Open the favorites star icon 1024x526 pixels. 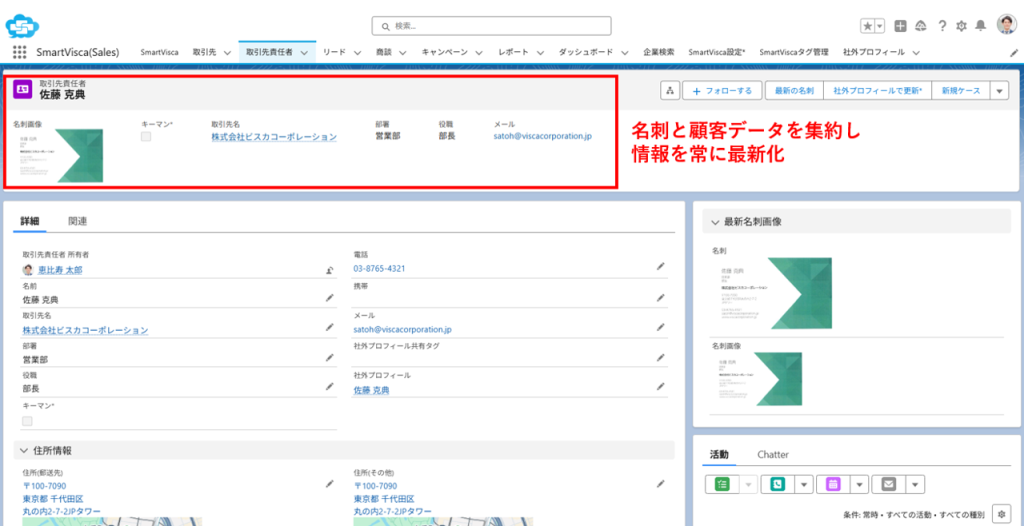[867, 26]
